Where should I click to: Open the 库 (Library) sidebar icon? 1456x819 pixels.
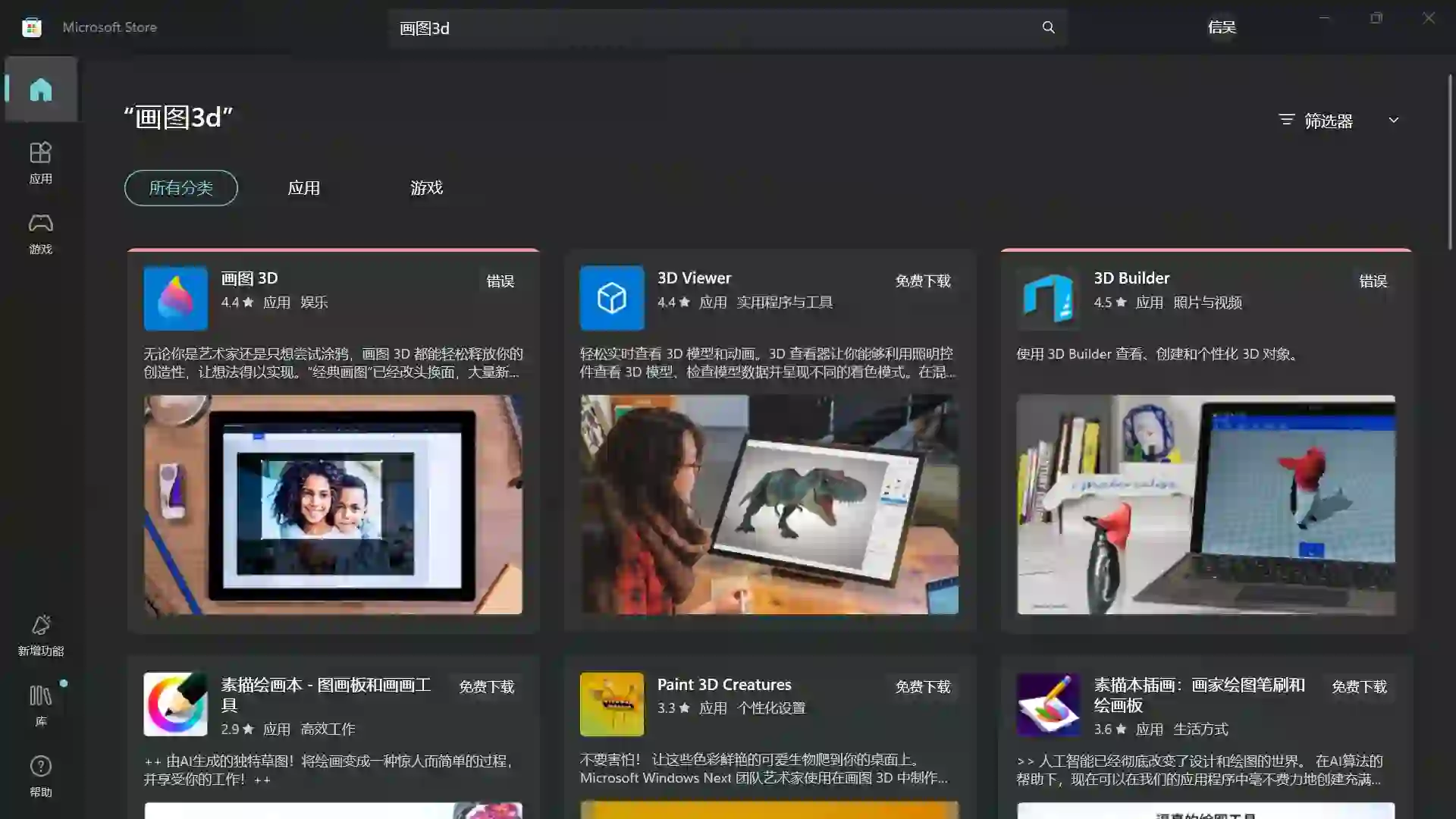[41, 705]
